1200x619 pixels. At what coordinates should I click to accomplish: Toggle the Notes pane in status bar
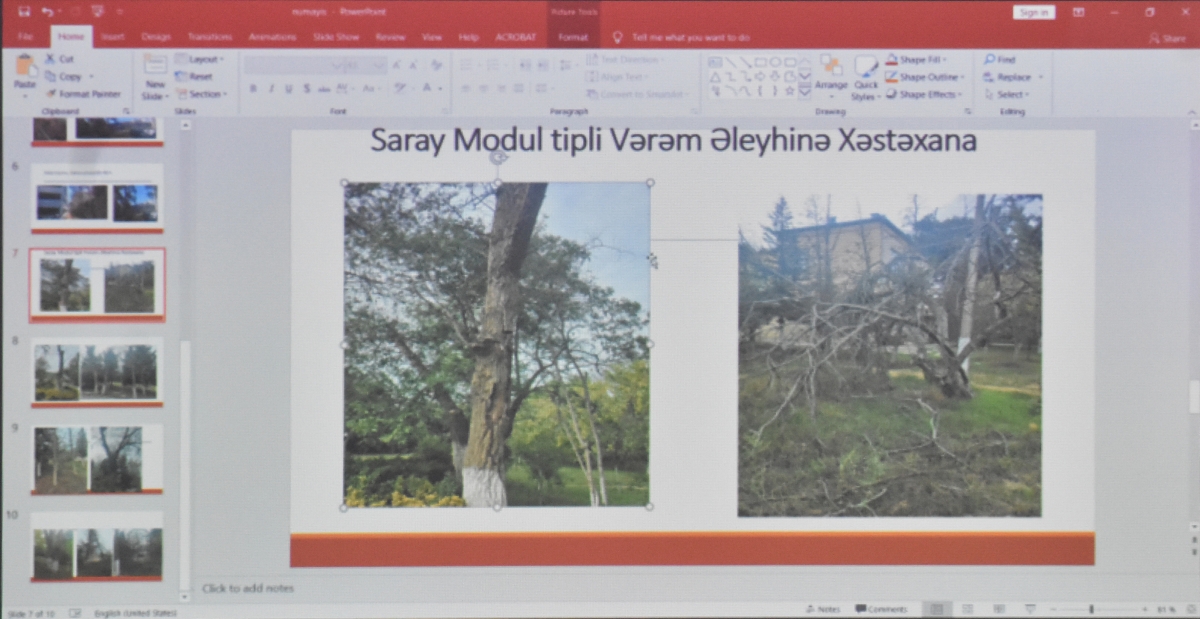click(x=823, y=609)
